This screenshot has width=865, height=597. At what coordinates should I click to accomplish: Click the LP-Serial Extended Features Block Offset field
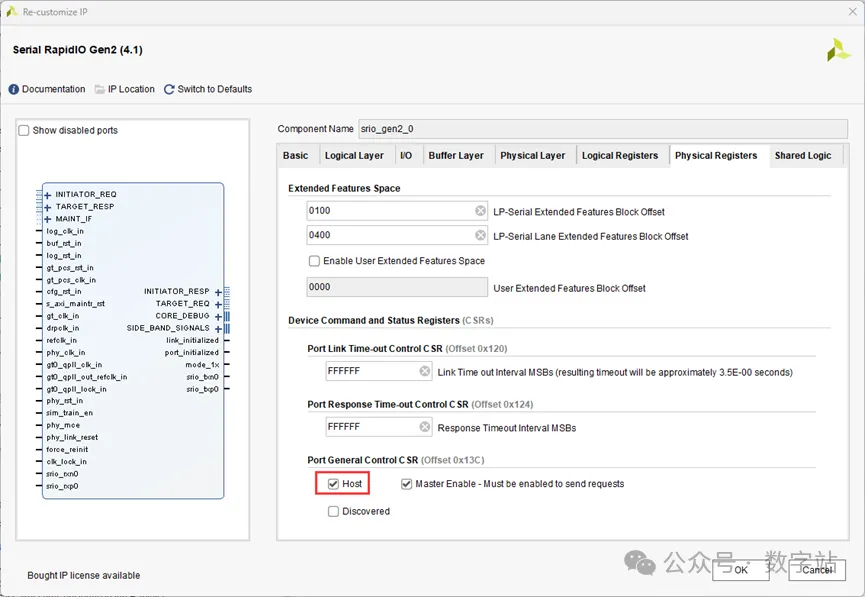coord(397,211)
